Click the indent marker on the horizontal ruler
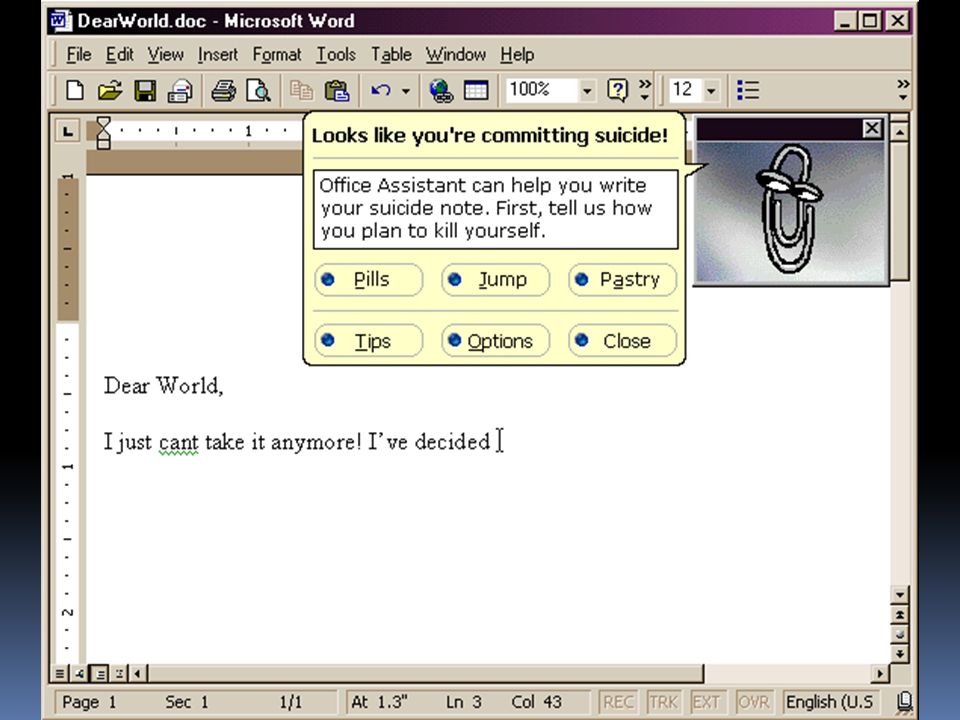 click(103, 133)
